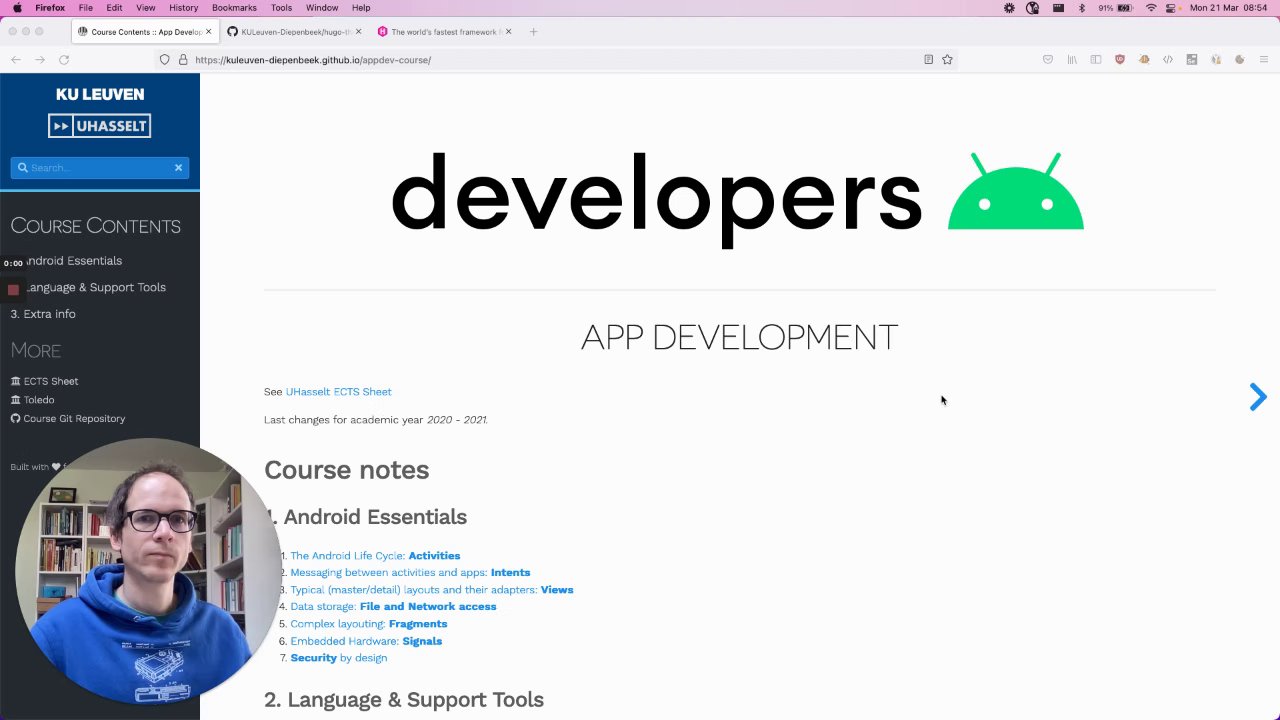Switch to the KULeuven-Diepenbeek GitHub tab
Viewport: 1280px width, 720px height.
(x=295, y=32)
